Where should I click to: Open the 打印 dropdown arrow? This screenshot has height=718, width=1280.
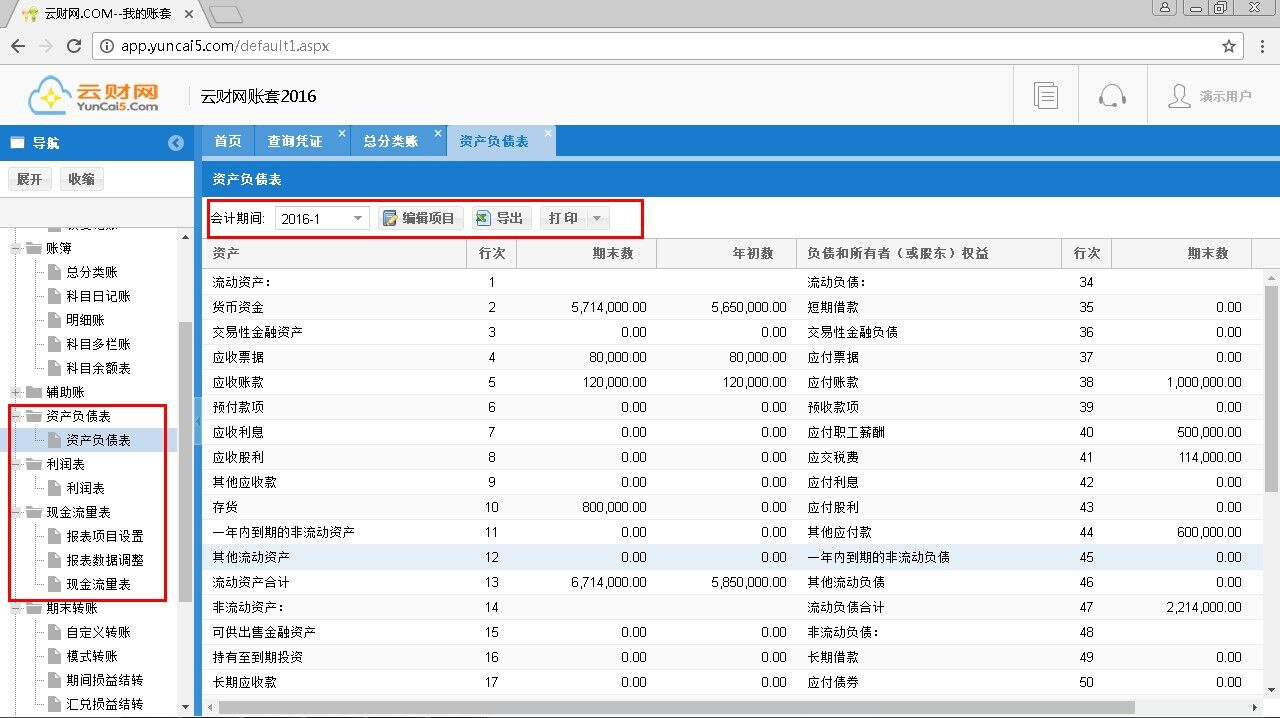[x=597, y=218]
